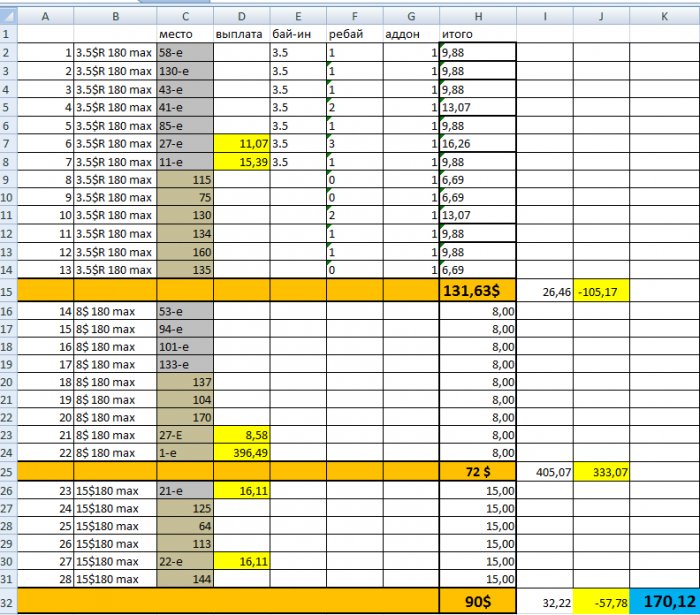This screenshot has height=615, width=700.
Task: Select '8$ 180 max' cell in row 16
Action: 115,311
